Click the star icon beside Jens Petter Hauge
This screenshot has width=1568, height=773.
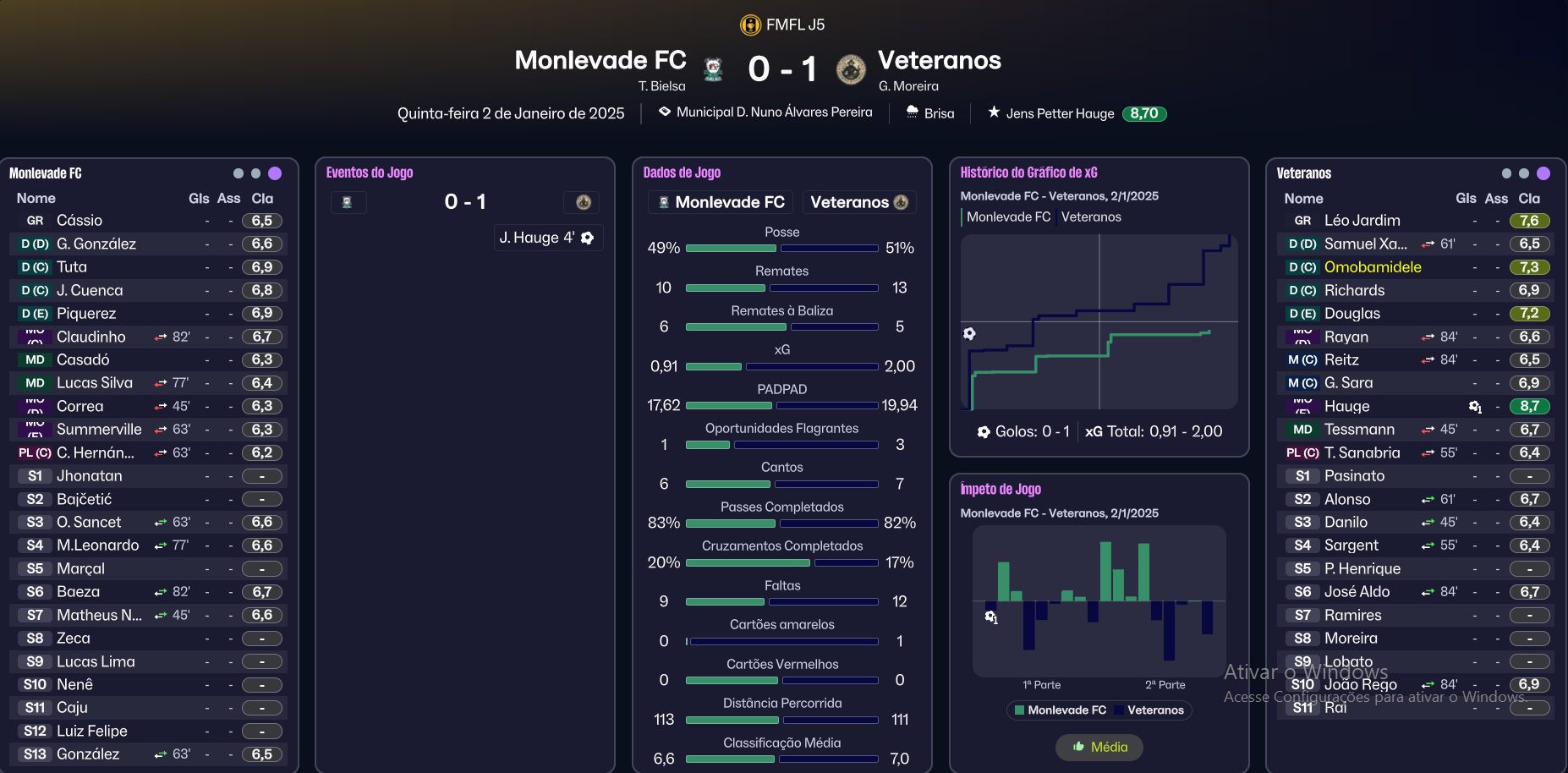pyautogui.click(x=994, y=112)
